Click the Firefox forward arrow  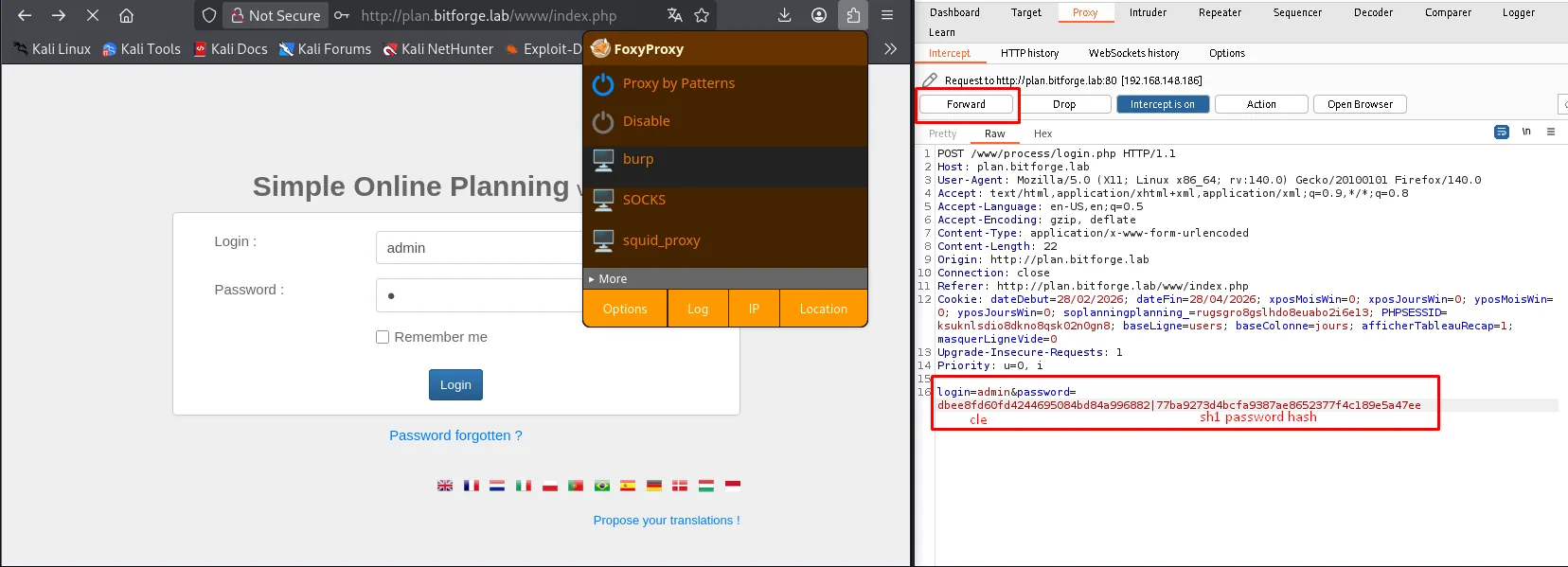tap(59, 15)
